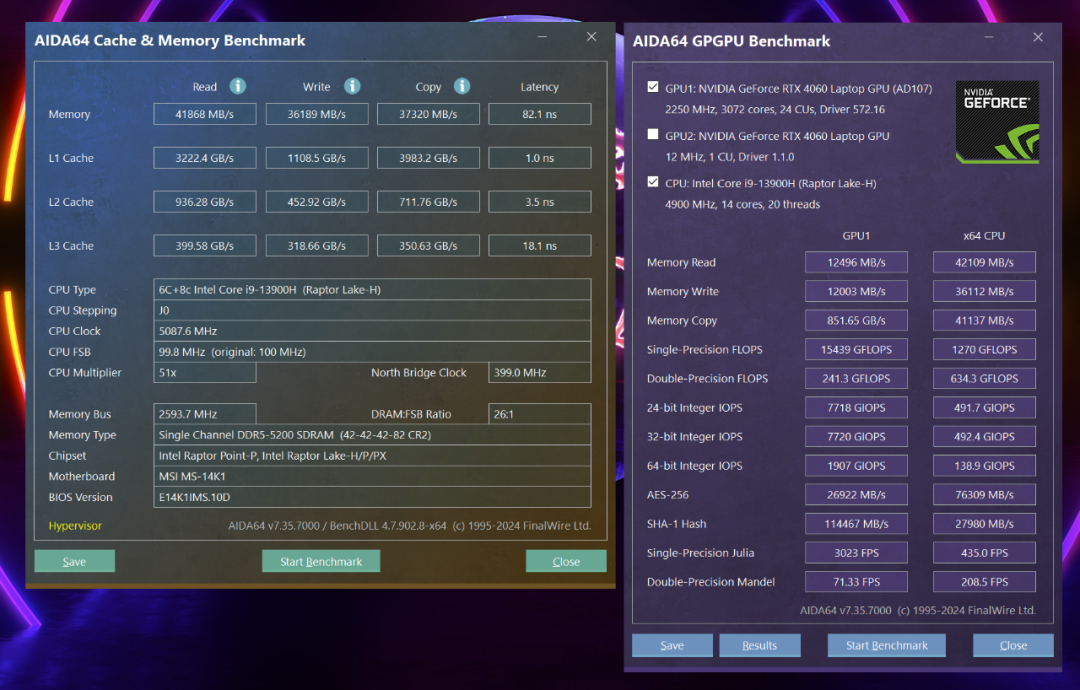Minimize the GPGPU Benchmark window
Screen dimensions: 1080x690
click(989, 36)
